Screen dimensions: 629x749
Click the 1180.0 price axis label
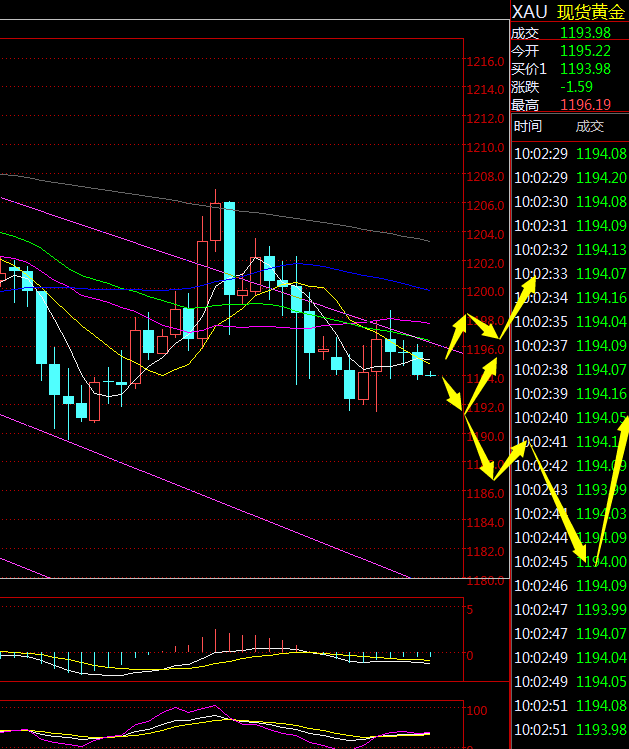[485, 581]
